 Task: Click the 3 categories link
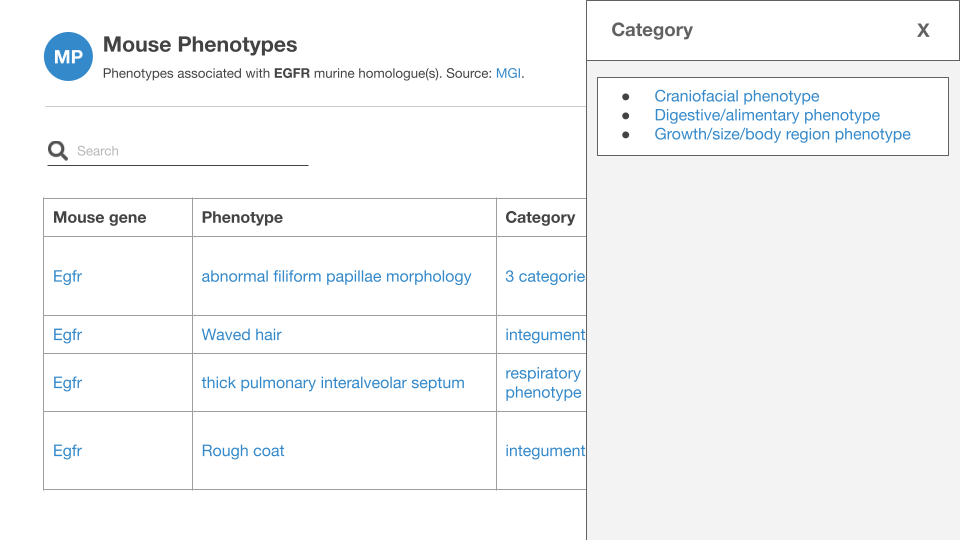click(545, 277)
